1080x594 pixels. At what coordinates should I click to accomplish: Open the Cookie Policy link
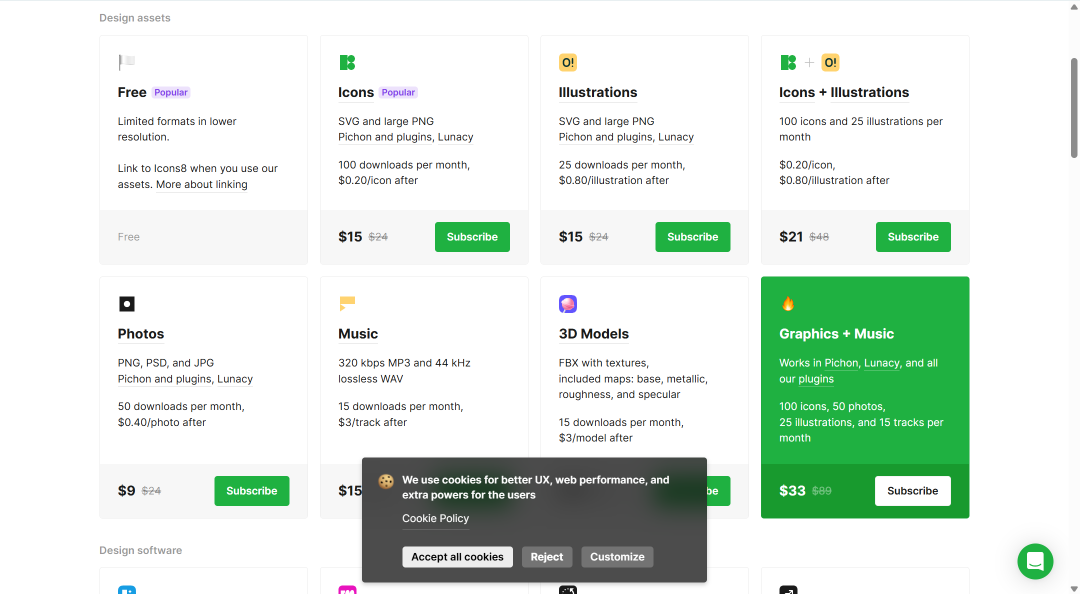click(x=435, y=518)
